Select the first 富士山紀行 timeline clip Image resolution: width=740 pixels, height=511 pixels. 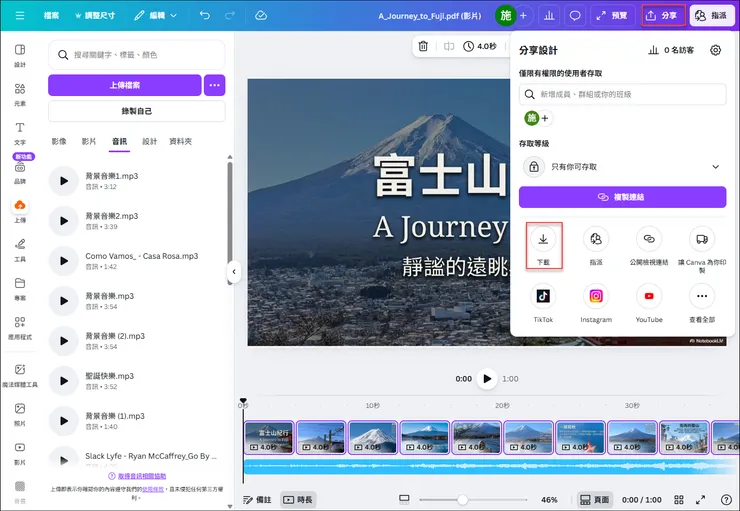pos(269,437)
